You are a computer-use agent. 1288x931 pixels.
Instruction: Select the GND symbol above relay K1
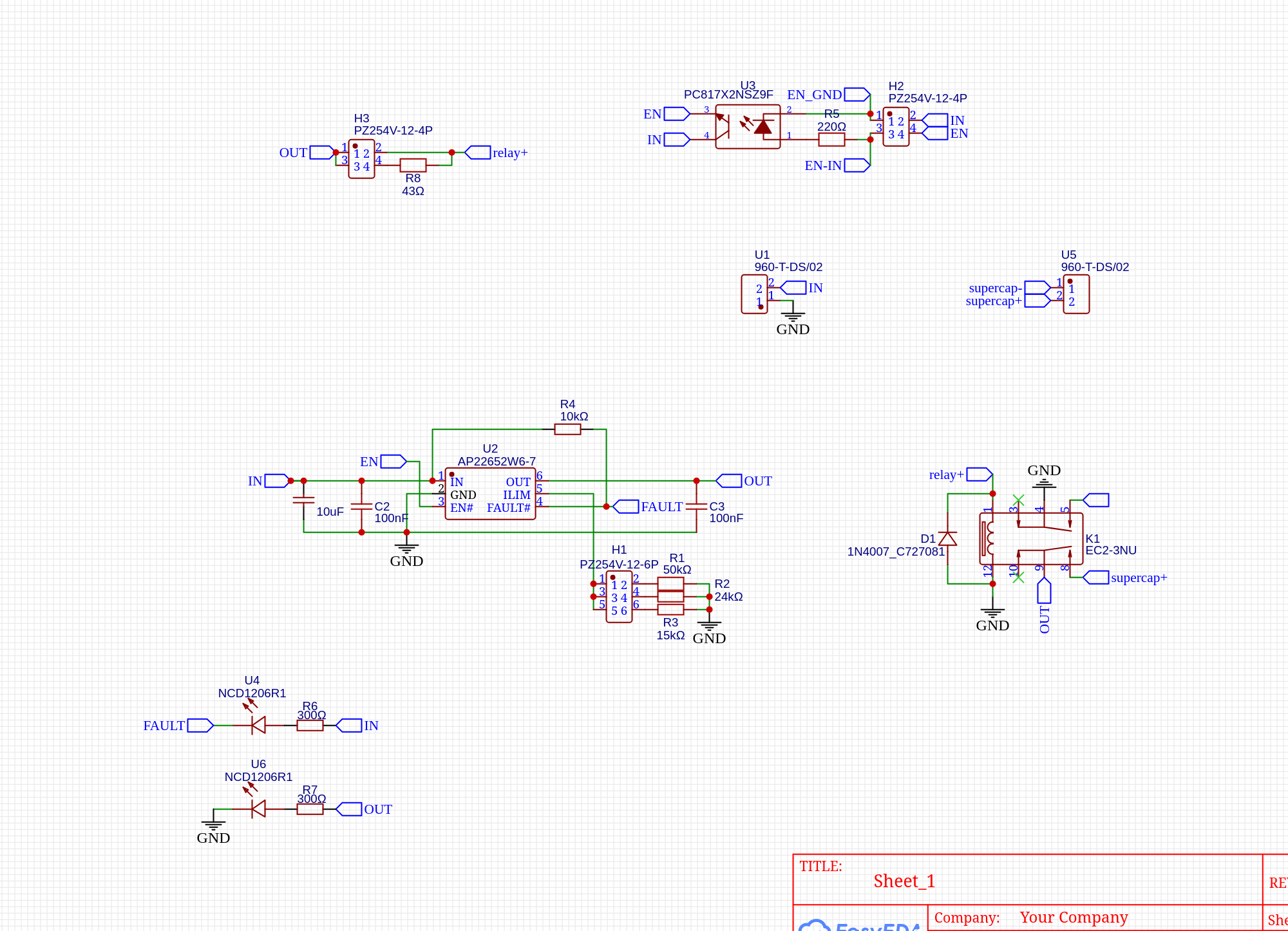click(1044, 482)
